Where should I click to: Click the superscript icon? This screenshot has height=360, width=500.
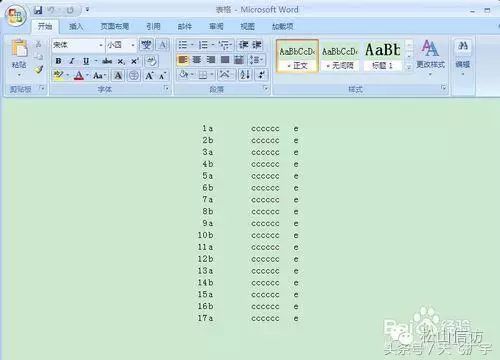pyautogui.click(x=134, y=61)
